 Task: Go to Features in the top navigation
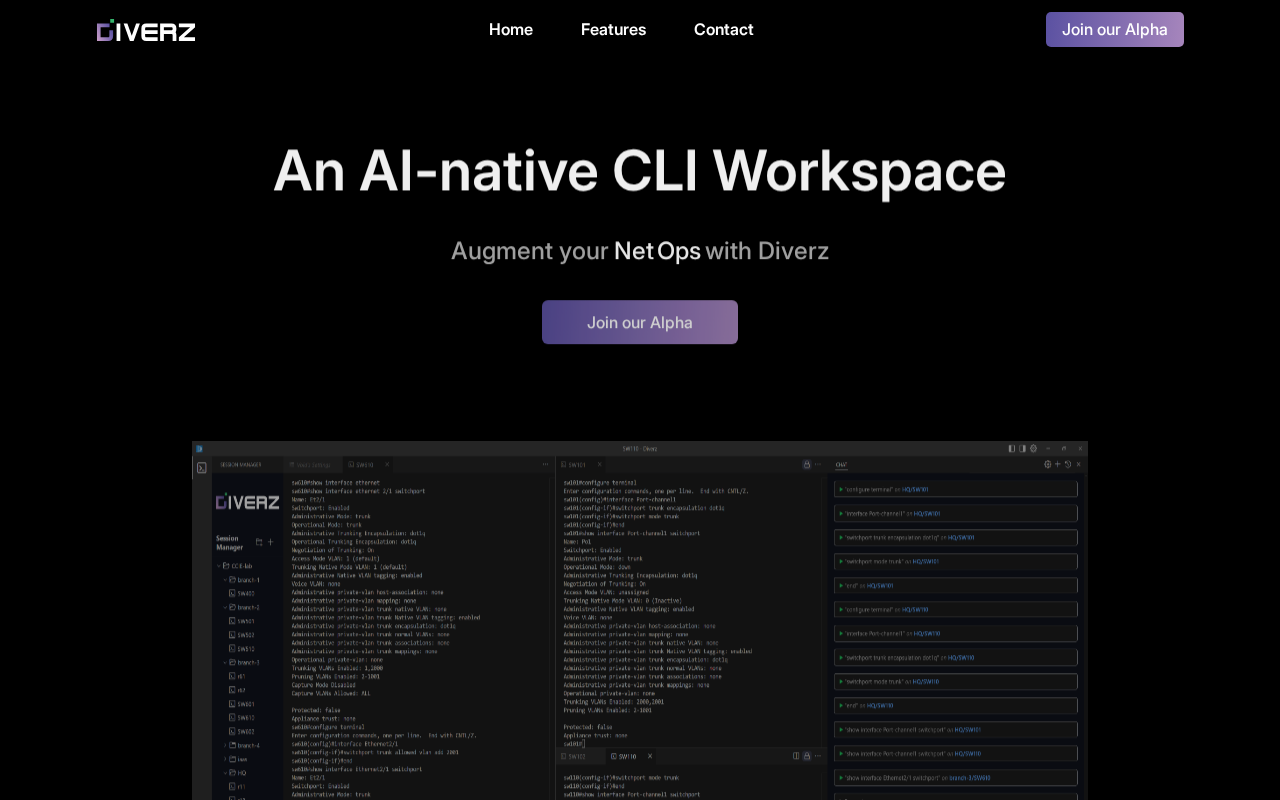(613, 30)
